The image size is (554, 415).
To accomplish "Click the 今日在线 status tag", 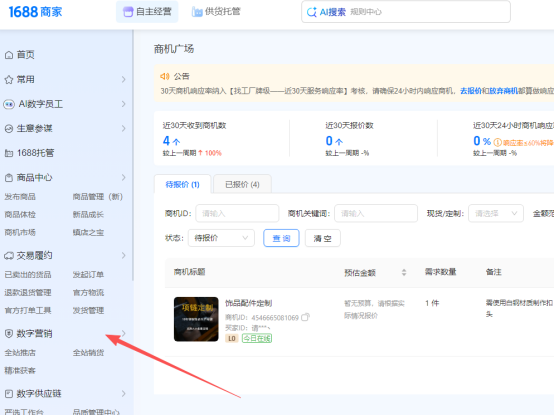I will tap(257, 338).
